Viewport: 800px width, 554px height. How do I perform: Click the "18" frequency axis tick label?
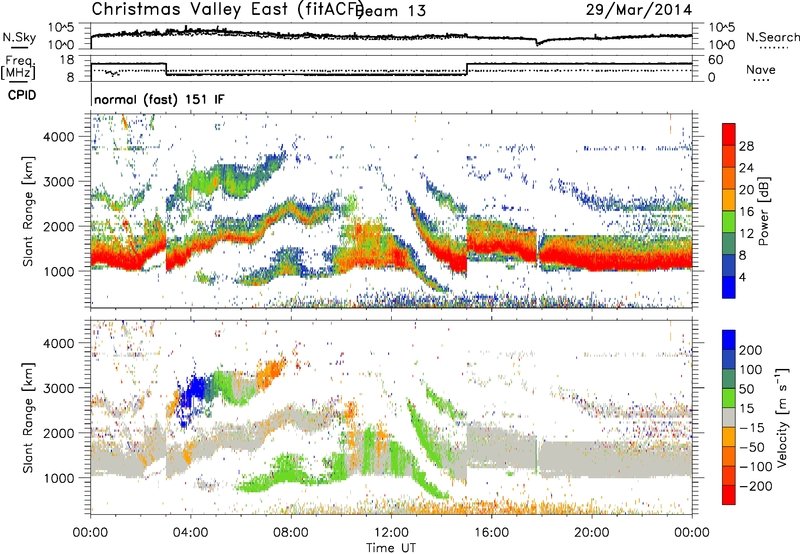(x=67, y=60)
